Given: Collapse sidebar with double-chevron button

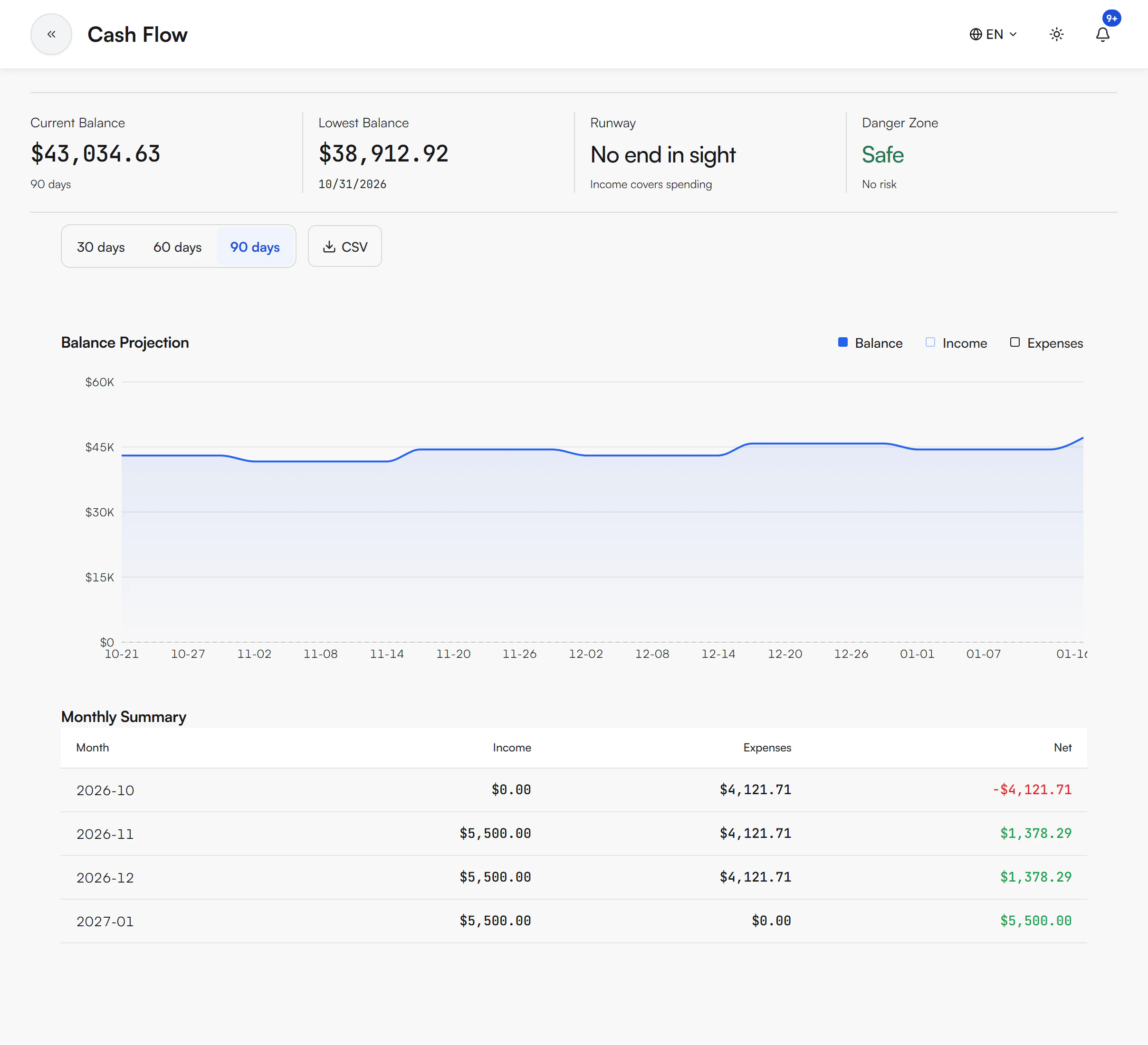Looking at the screenshot, I should coord(51,34).
